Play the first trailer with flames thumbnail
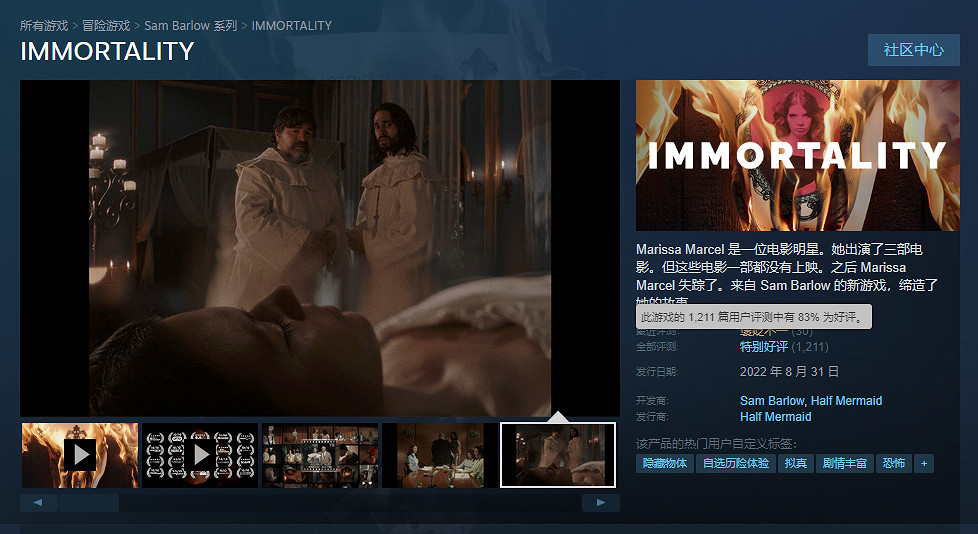978x534 pixels. [80, 455]
